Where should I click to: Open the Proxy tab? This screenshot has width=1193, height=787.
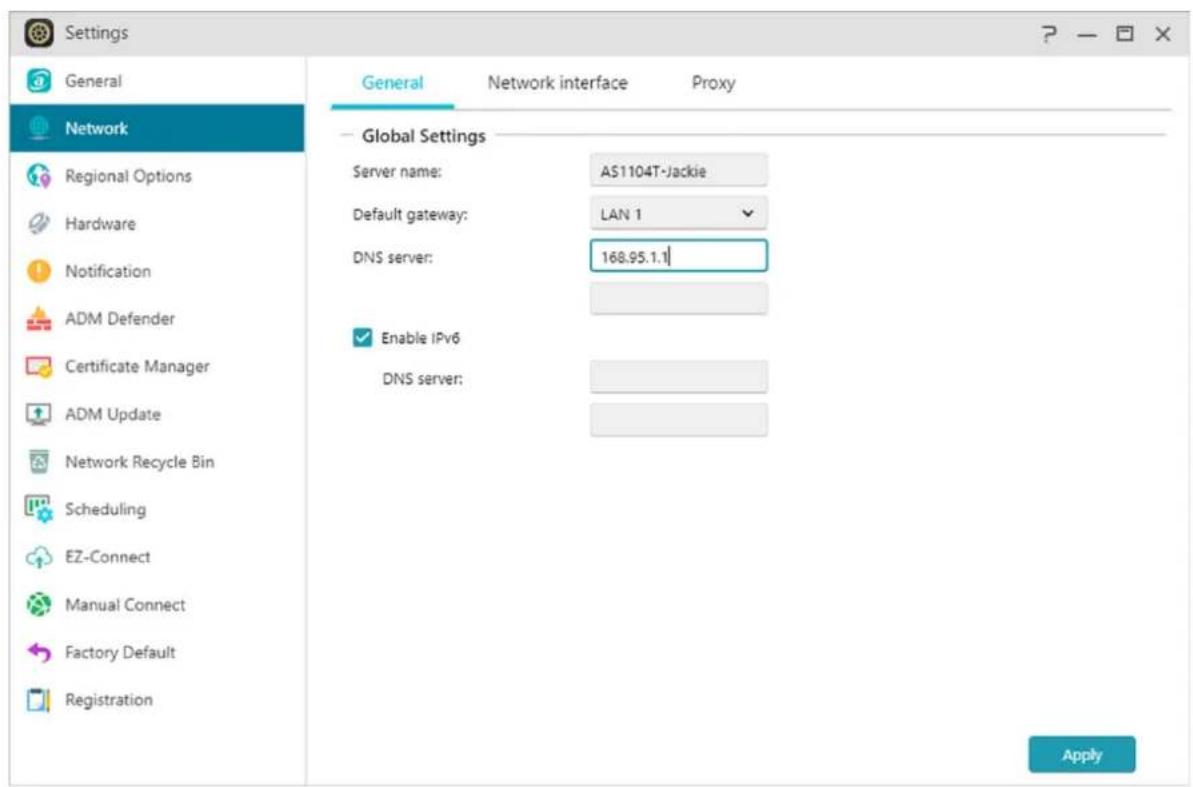pos(713,84)
